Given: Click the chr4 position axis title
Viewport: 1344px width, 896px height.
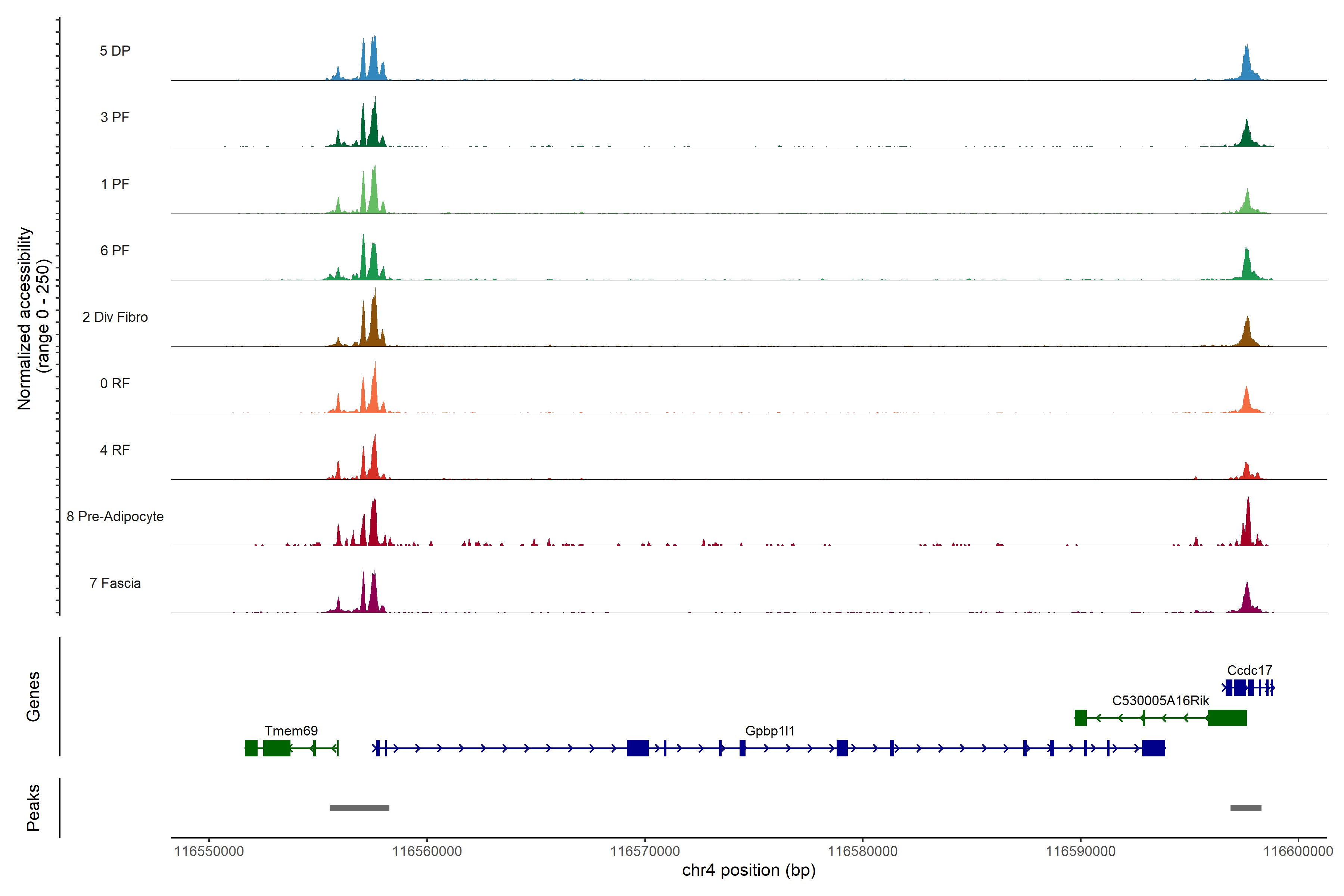Looking at the screenshot, I should (749, 870).
